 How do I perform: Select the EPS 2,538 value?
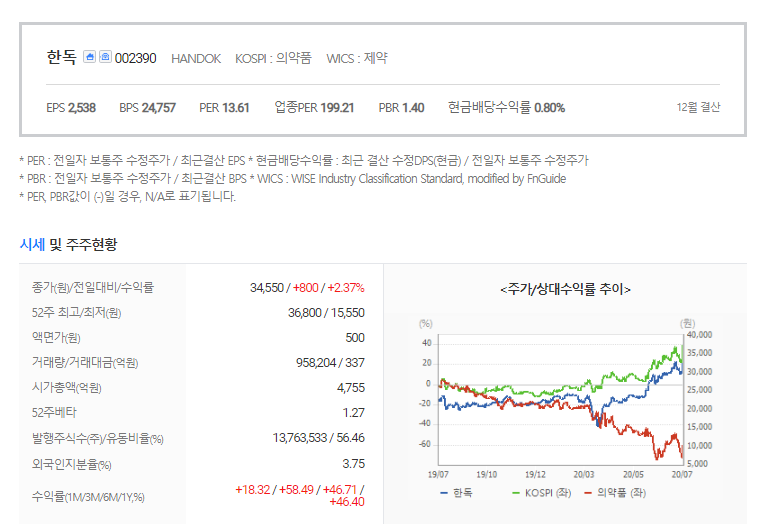point(71,108)
